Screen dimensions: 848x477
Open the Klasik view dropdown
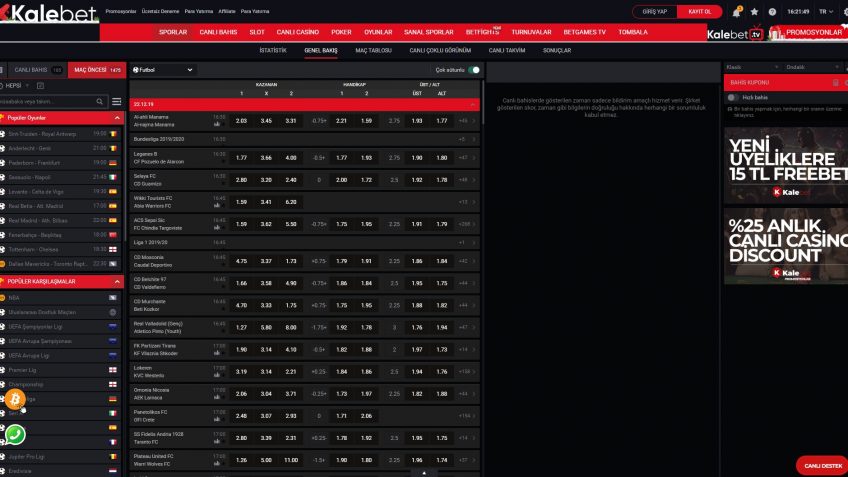(x=753, y=66)
